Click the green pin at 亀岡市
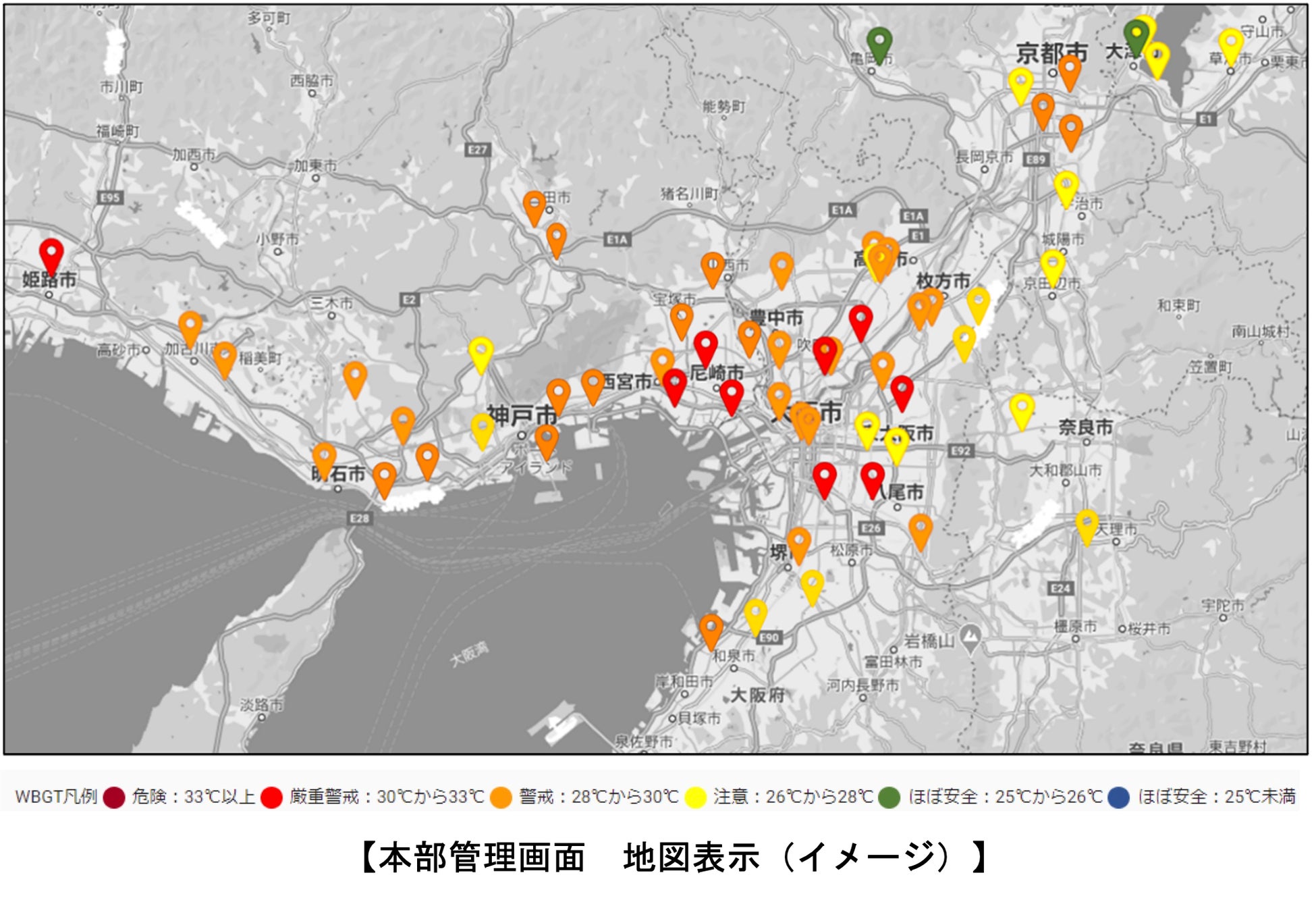 pyautogui.click(x=879, y=42)
